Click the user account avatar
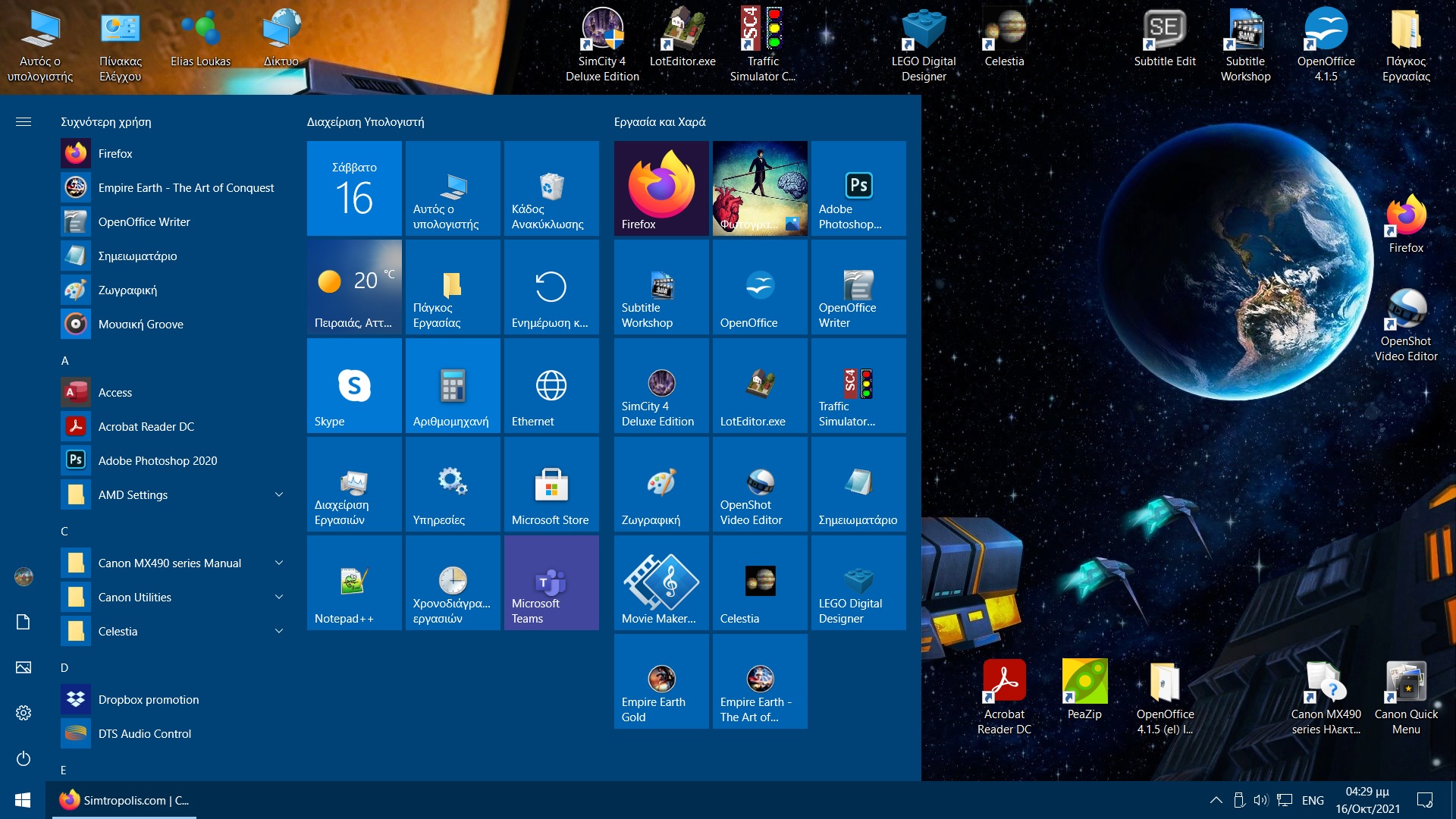1456x819 pixels. point(24,576)
